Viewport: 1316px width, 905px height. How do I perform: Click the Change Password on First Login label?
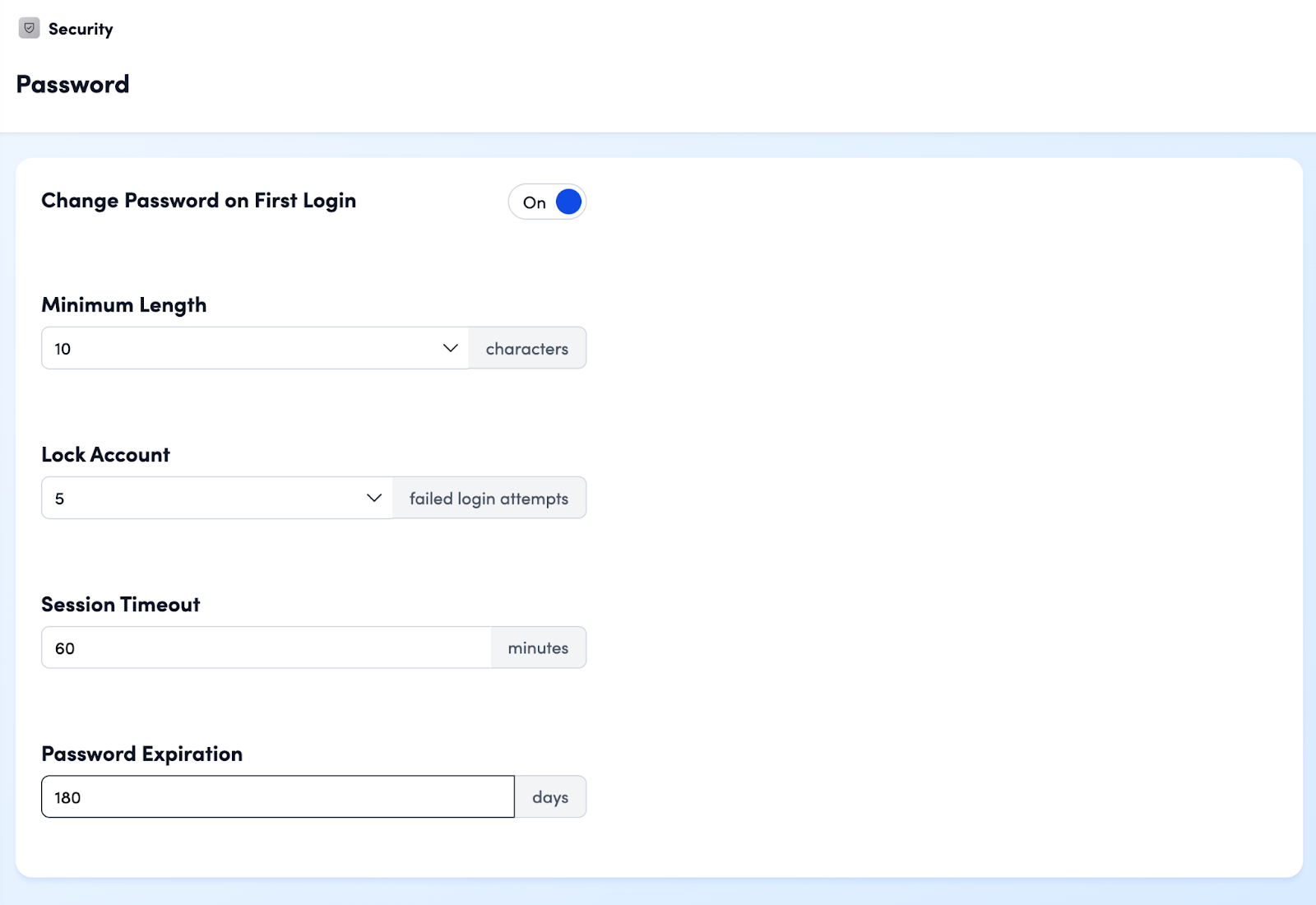point(198,201)
